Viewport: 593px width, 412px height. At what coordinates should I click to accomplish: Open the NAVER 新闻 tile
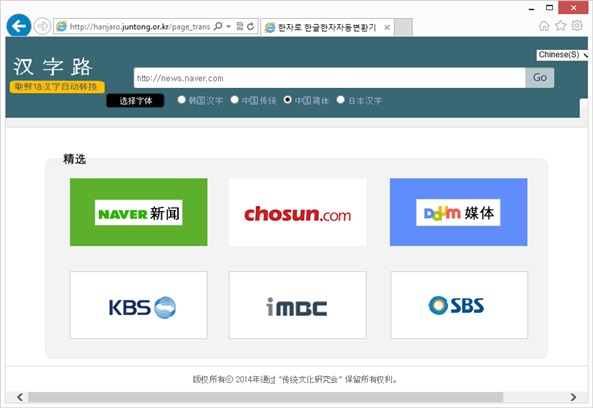pyautogui.click(x=138, y=212)
